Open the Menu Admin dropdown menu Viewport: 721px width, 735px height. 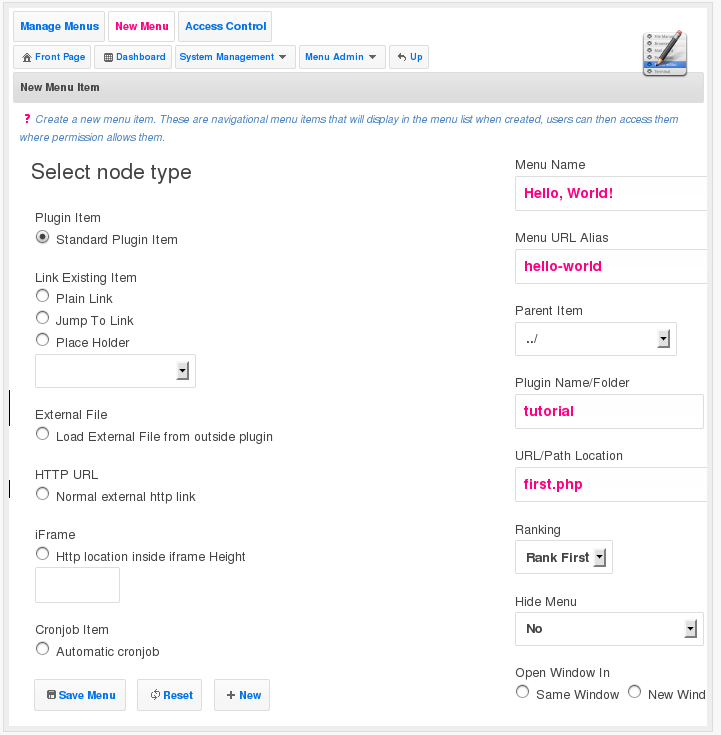coord(342,57)
